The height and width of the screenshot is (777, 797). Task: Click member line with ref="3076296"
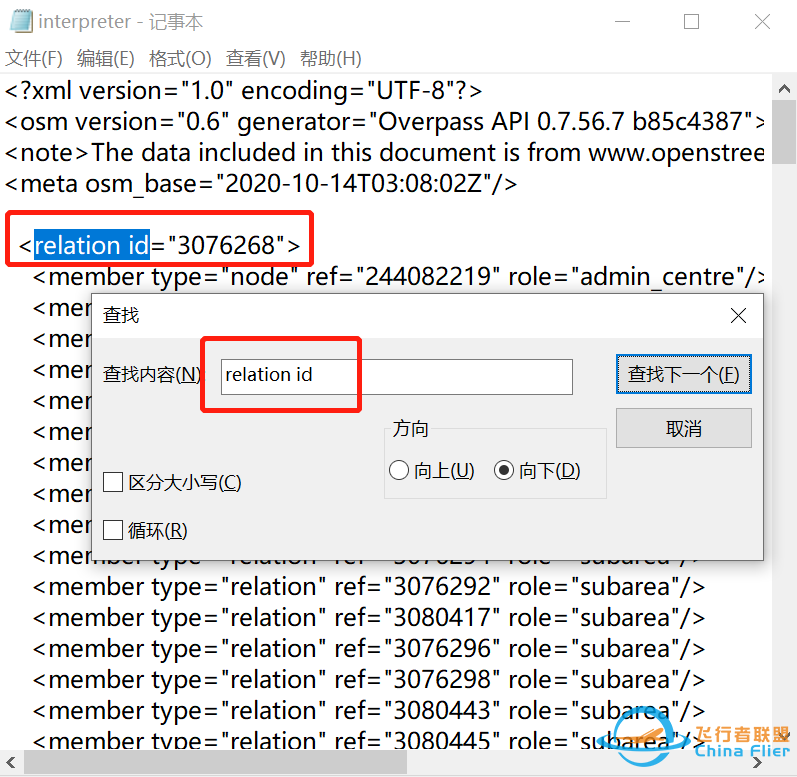(369, 649)
